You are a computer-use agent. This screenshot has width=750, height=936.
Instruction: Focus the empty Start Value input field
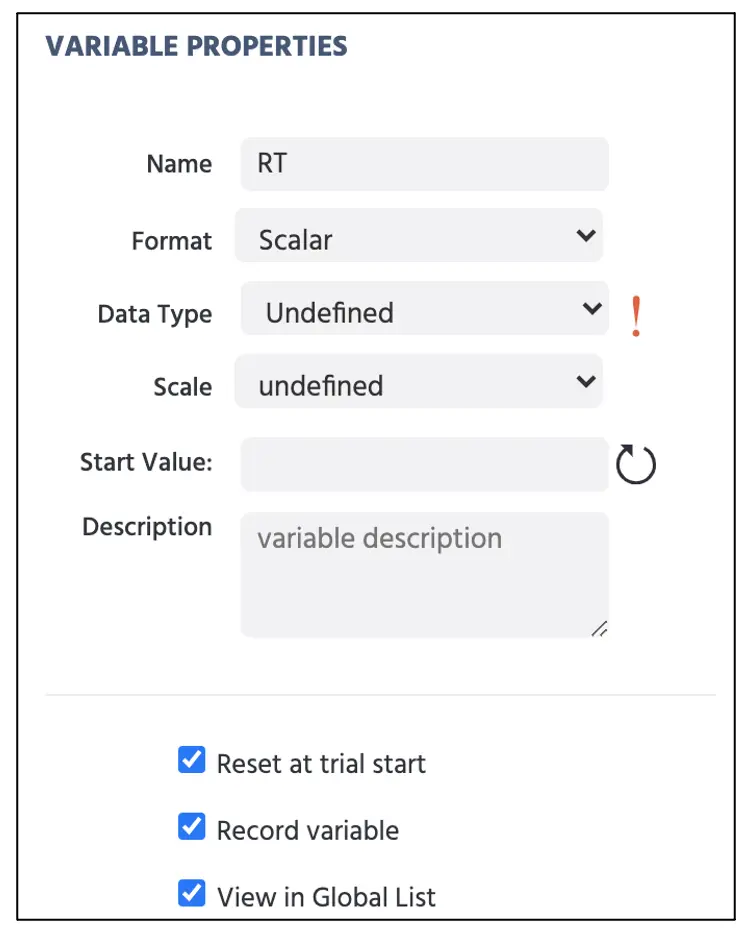(x=425, y=464)
